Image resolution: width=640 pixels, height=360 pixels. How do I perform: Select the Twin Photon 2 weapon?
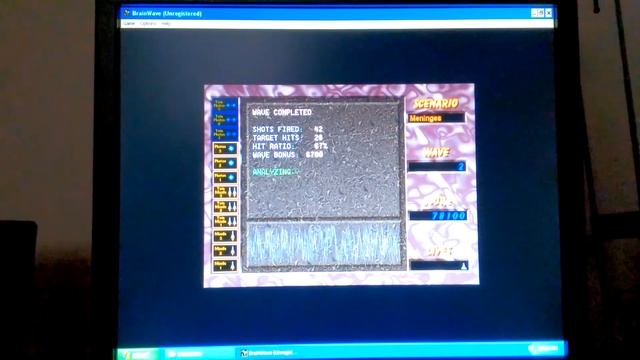(x=224, y=120)
